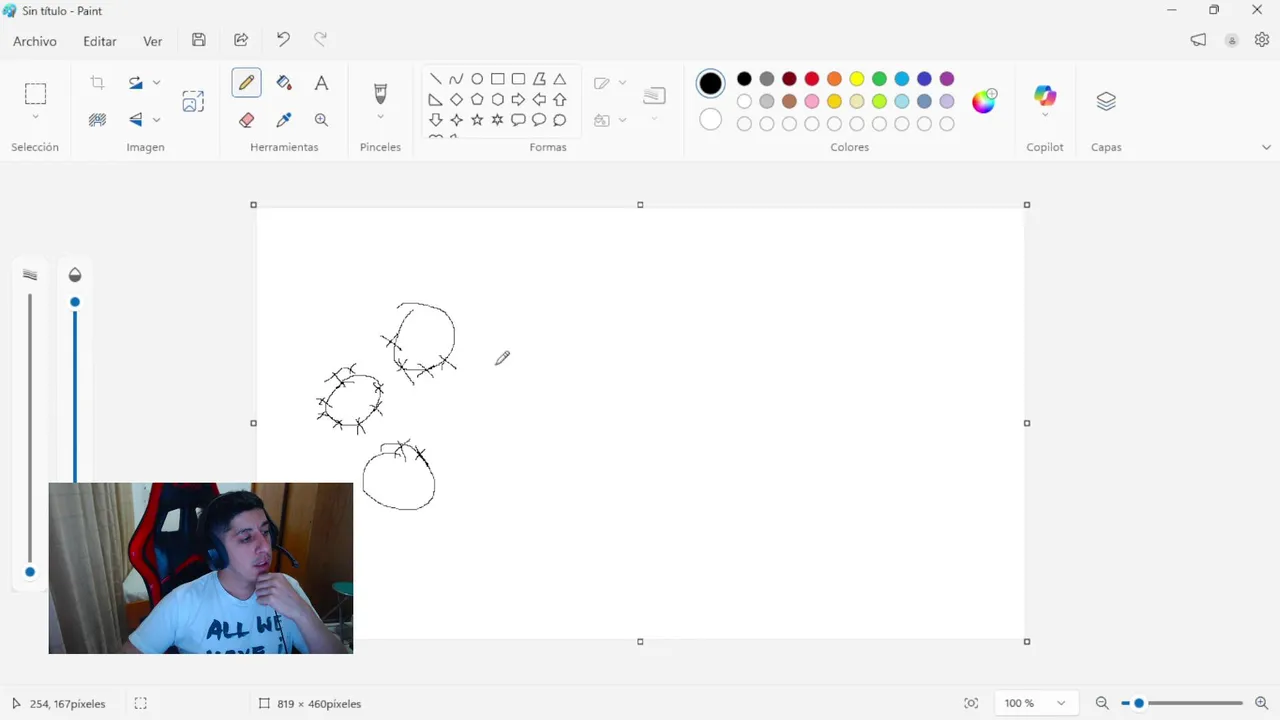Expand the Flip options arrow
The image size is (1280, 720).
click(x=156, y=120)
